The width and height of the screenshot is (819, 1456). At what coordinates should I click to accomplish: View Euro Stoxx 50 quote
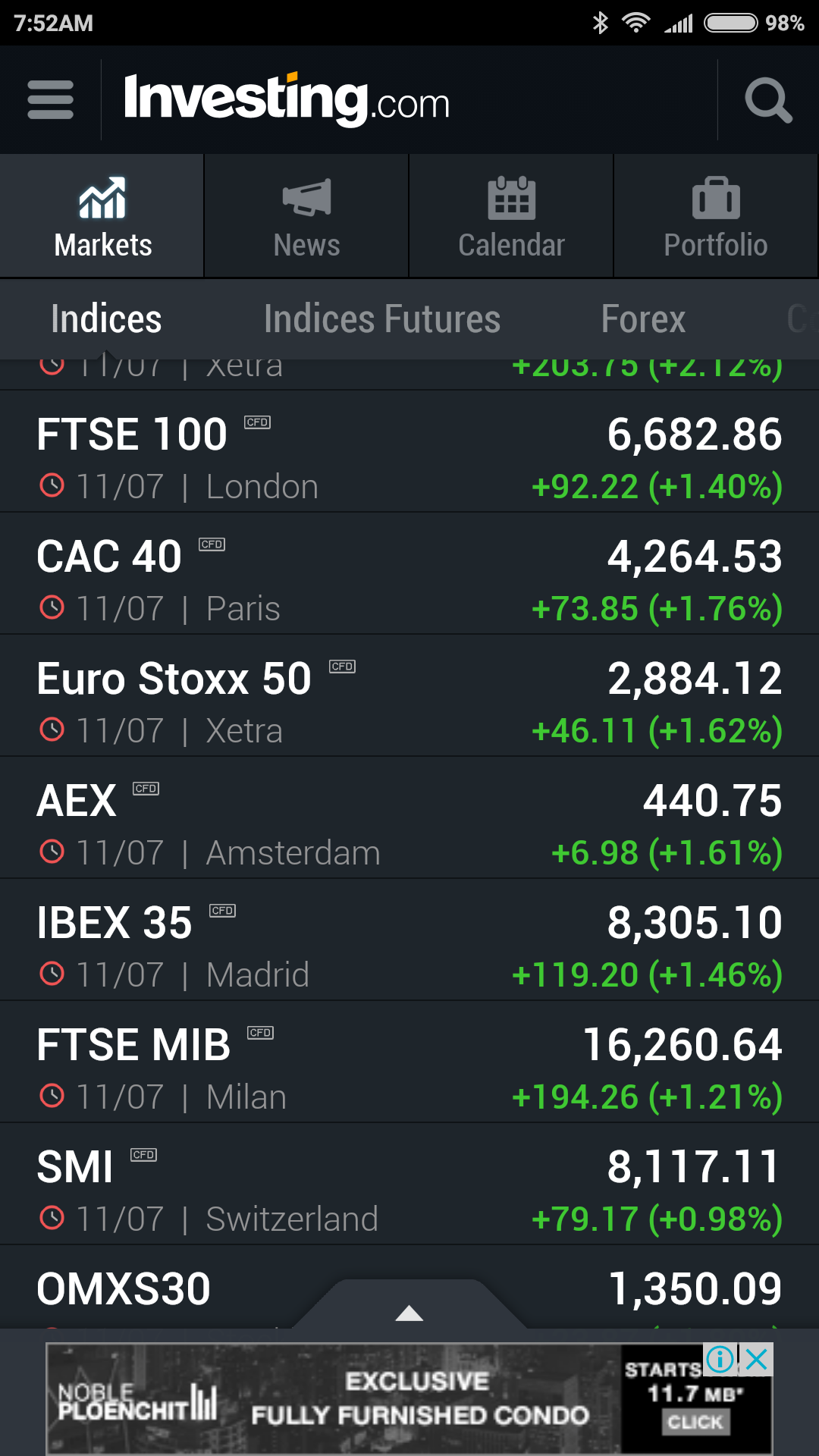tap(409, 696)
